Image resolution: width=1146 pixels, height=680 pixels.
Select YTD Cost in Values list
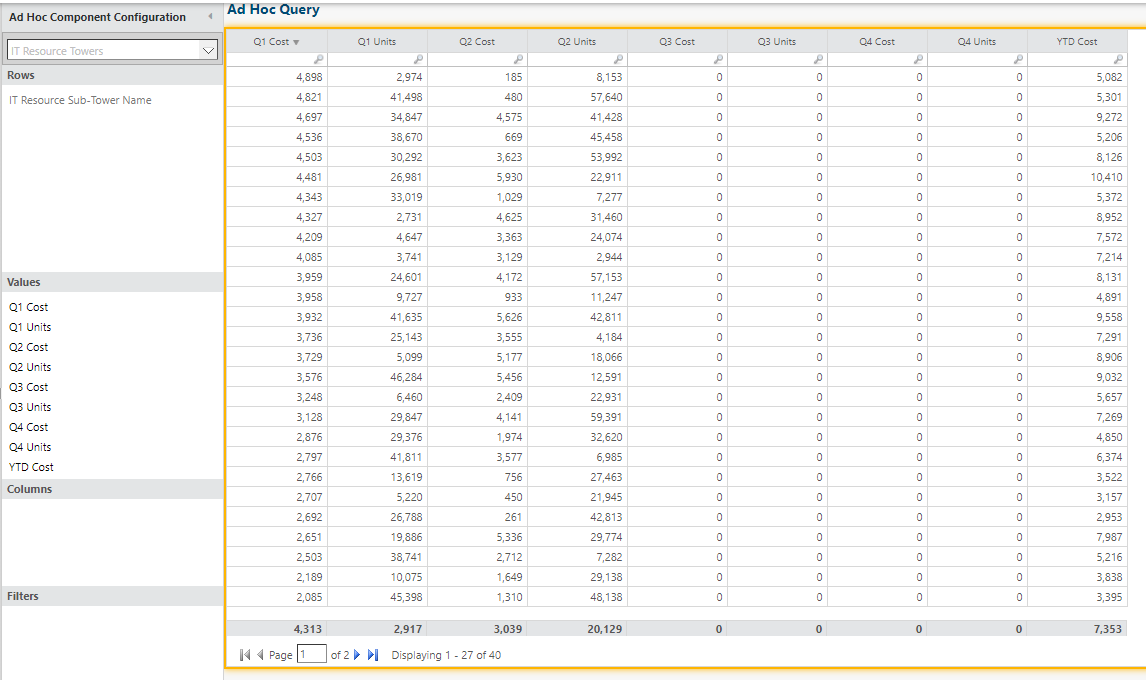click(x=31, y=467)
